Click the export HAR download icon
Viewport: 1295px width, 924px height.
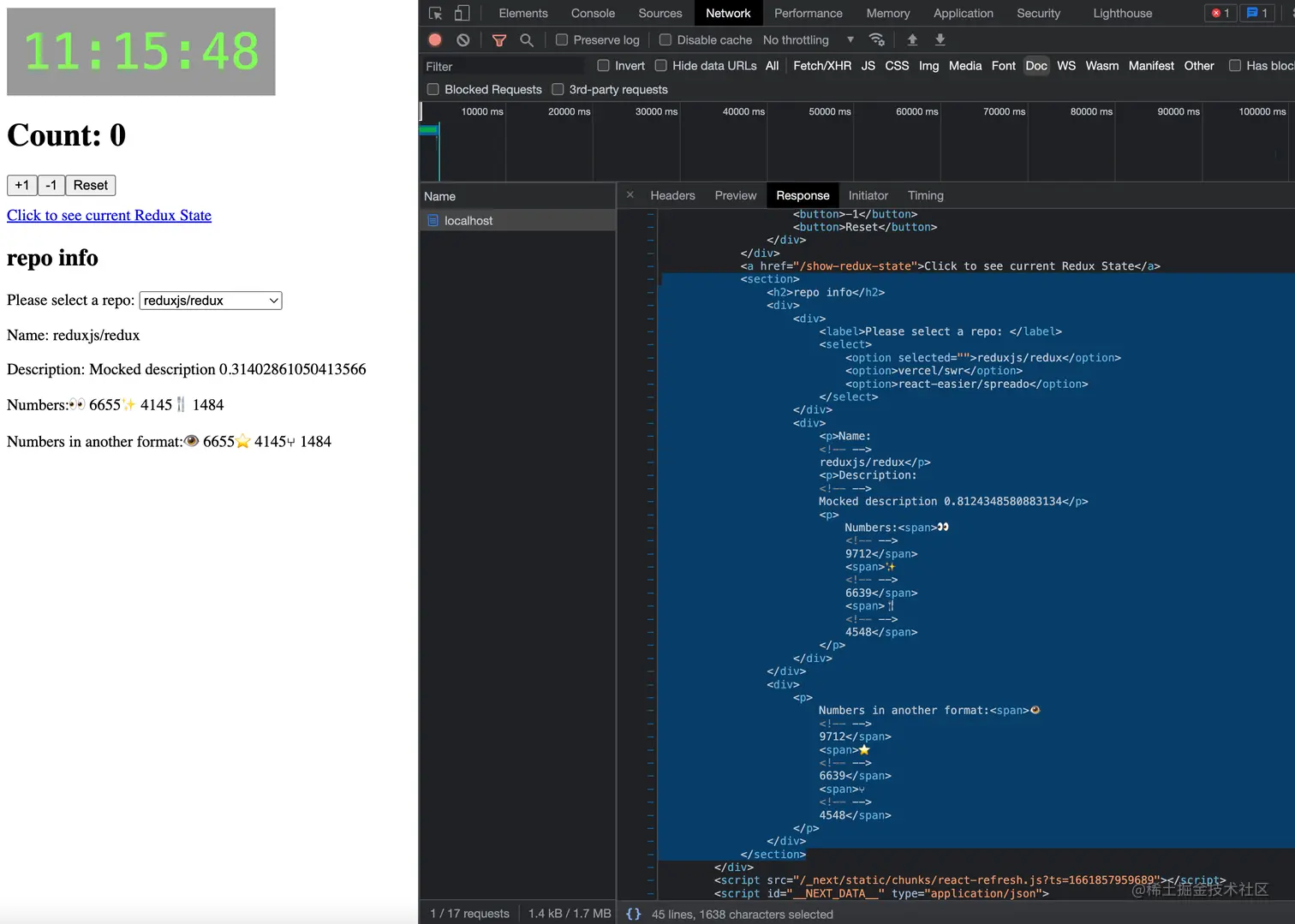(x=940, y=39)
